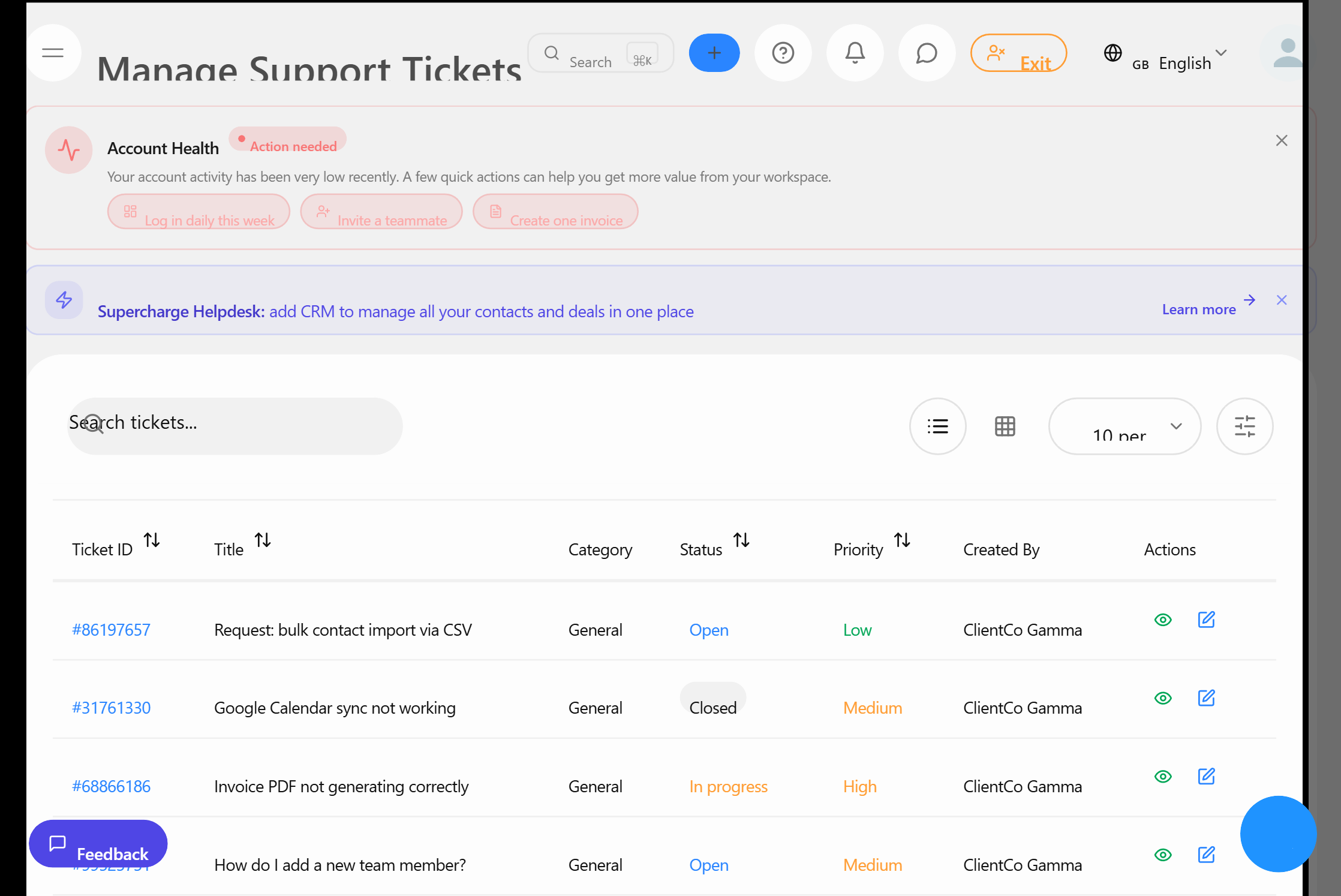This screenshot has width=1341, height=896.
Task: View the Invoice PDF ticket with the eye icon
Action: [1162, 776]
